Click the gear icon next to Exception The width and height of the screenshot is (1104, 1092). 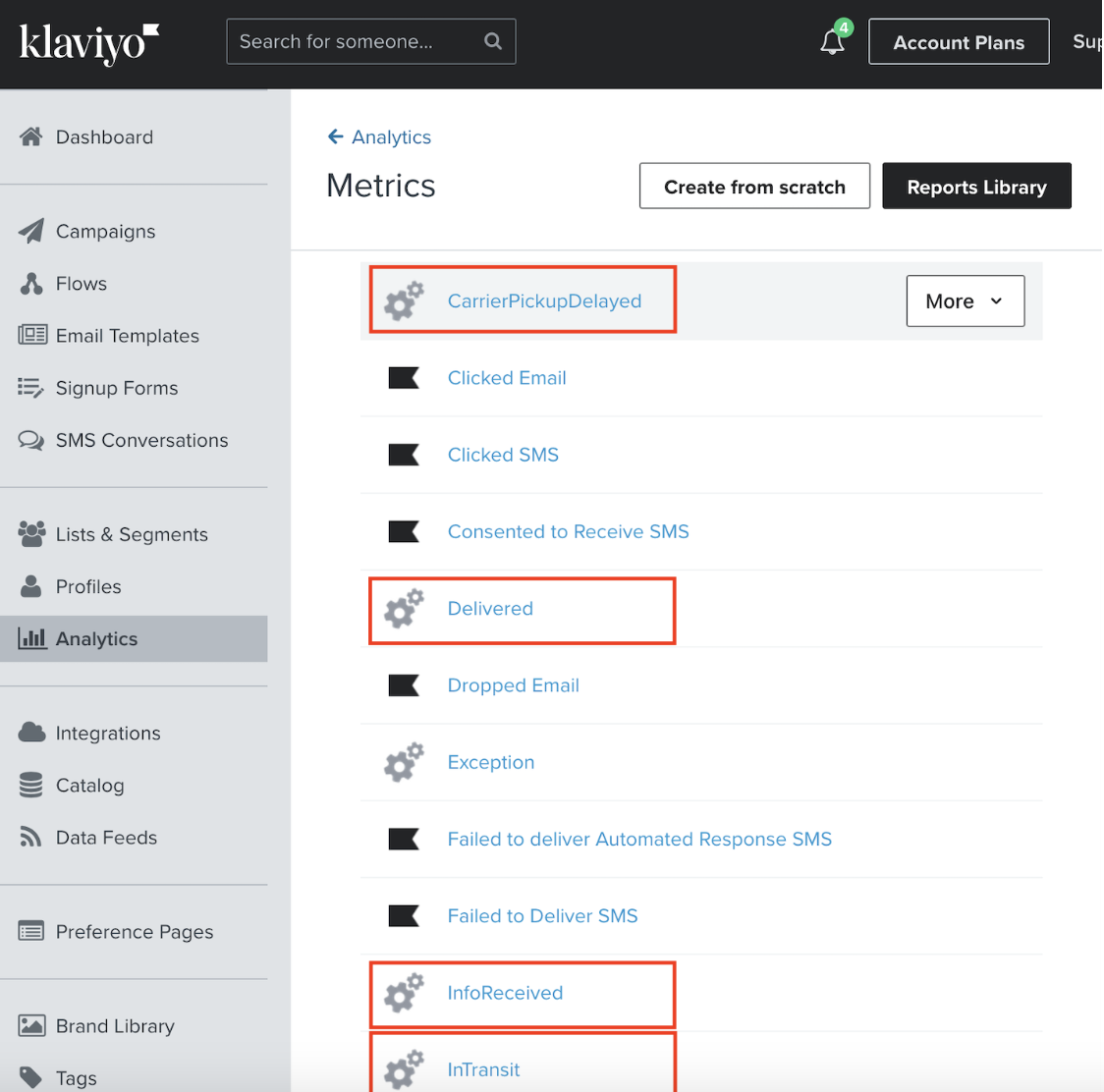click(404, 762)
